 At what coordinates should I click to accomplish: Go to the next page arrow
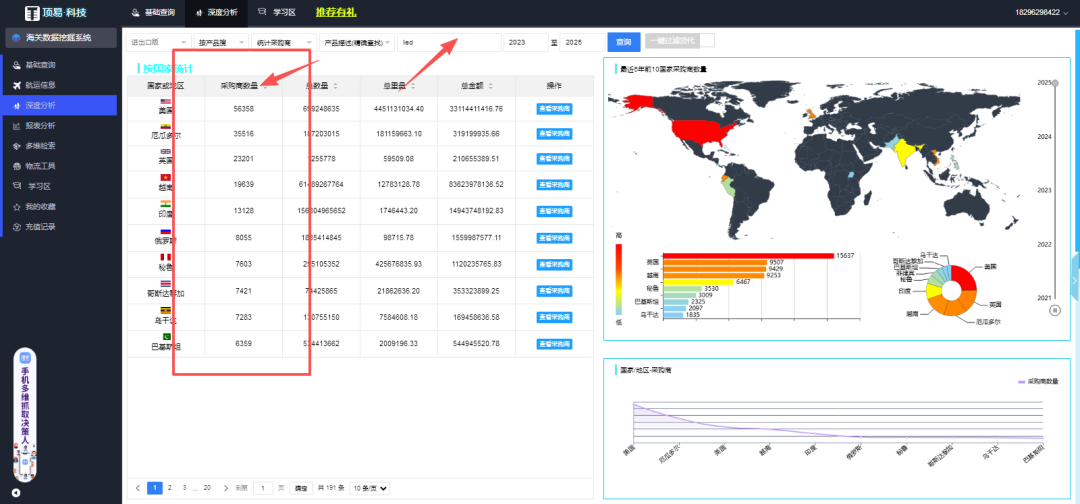click(226, 488)
